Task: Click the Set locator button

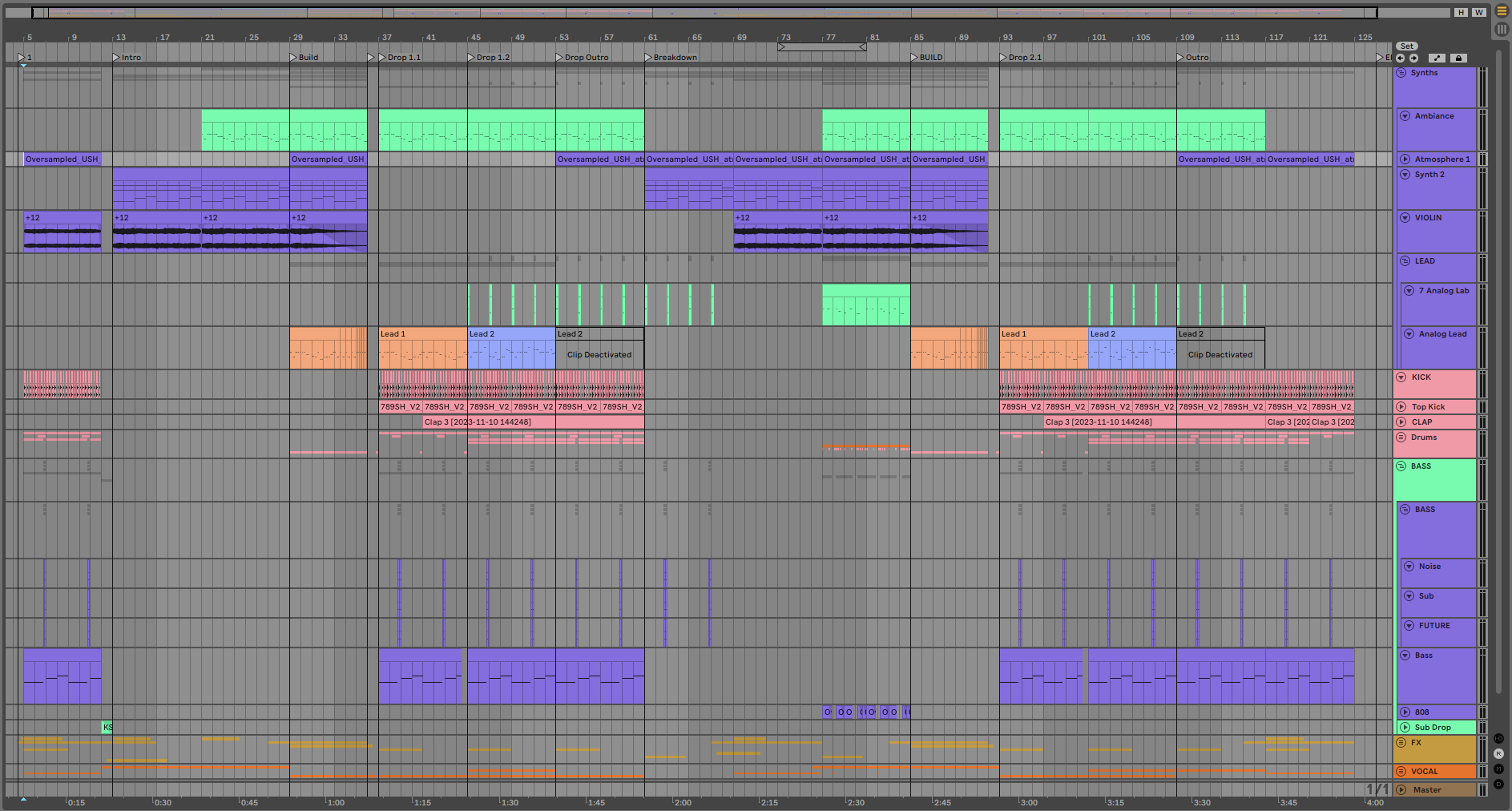Action: pos(1407,46)
